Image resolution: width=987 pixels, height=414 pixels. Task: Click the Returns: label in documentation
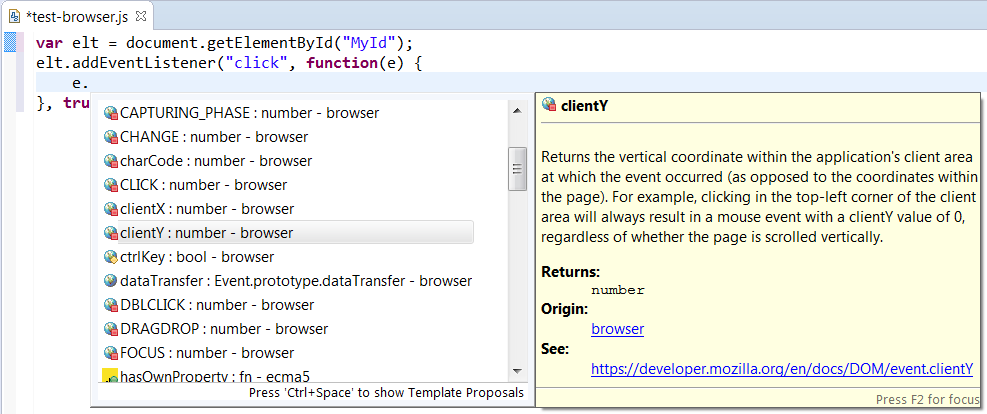coord(570,272)
